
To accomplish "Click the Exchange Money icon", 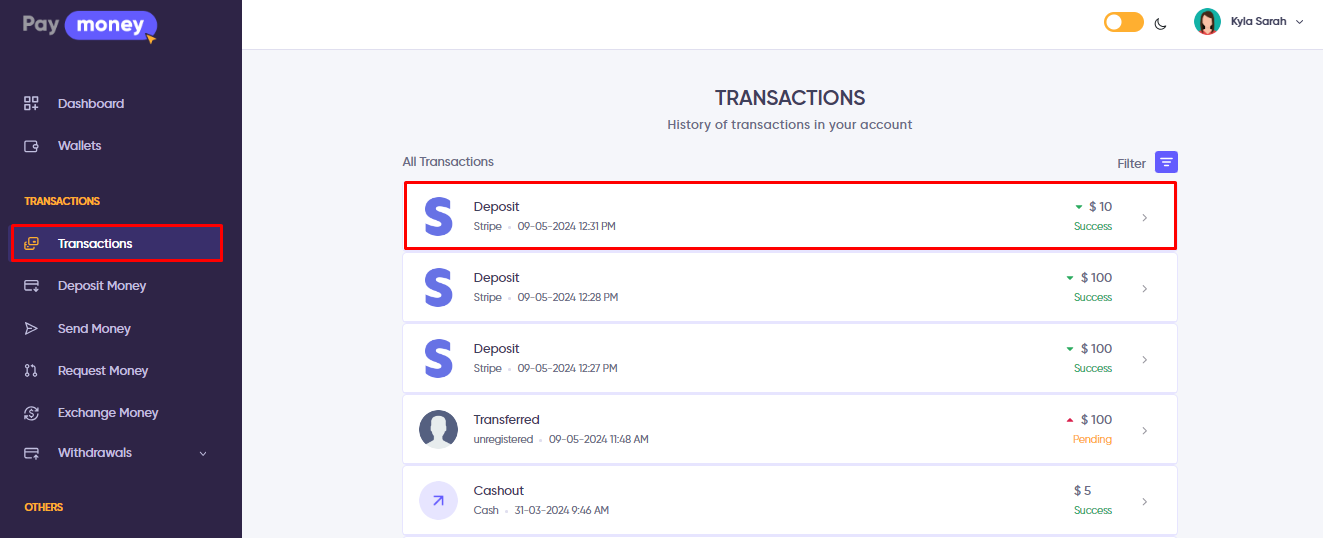I will tap(31, 413).
